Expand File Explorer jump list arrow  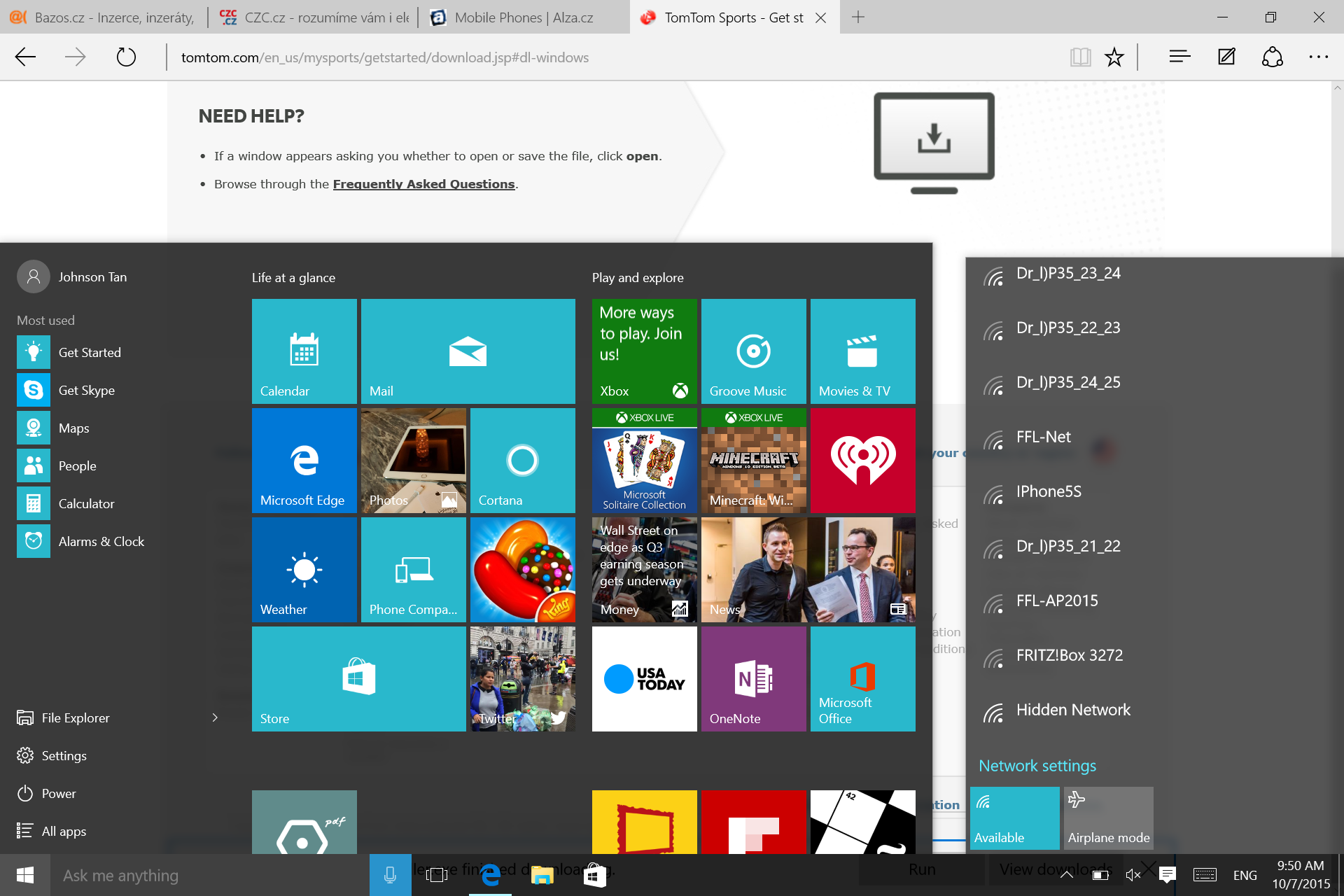pos(215,717)
